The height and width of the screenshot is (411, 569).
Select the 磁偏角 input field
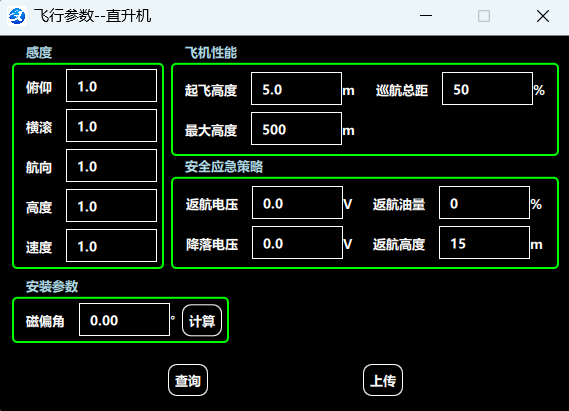coord(124,320)
